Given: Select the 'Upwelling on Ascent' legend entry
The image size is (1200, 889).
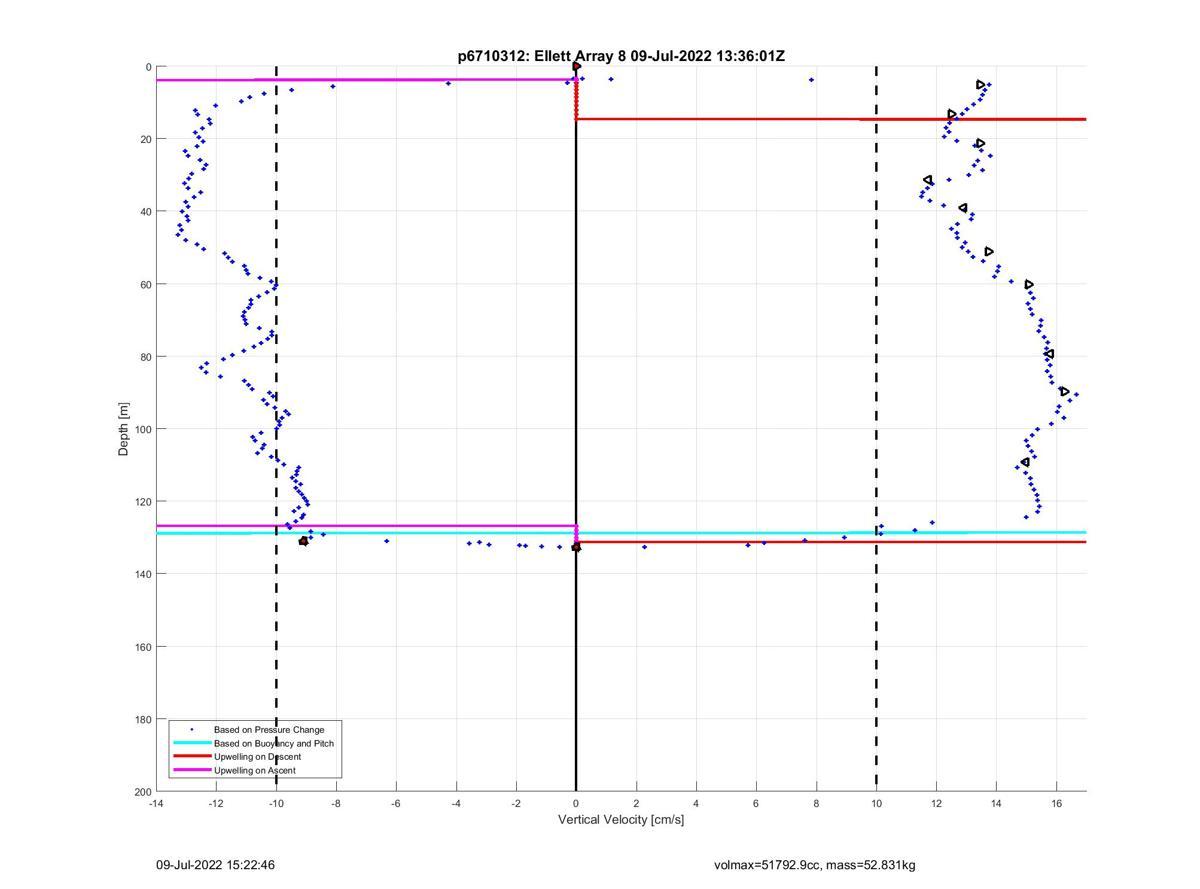Looking at the screenshot, I should [x=255, y=770].
